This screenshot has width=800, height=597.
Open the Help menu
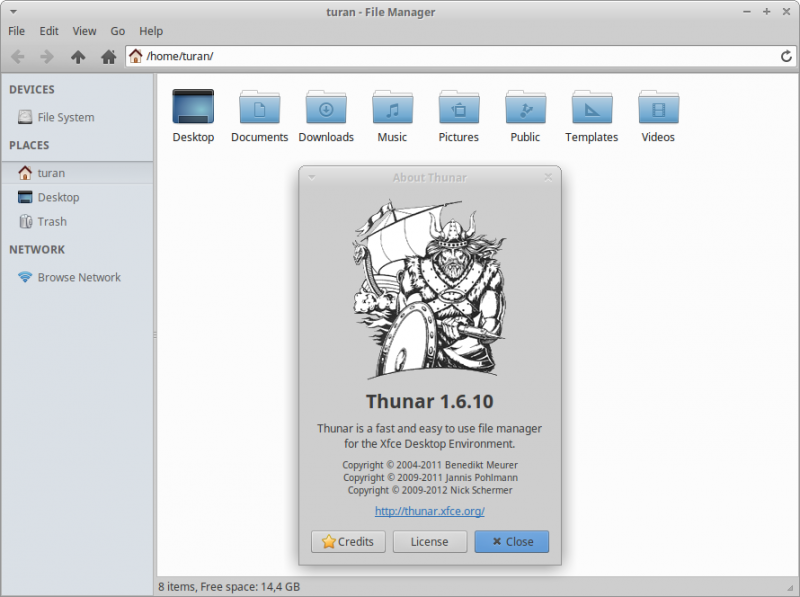coord(151,31)
